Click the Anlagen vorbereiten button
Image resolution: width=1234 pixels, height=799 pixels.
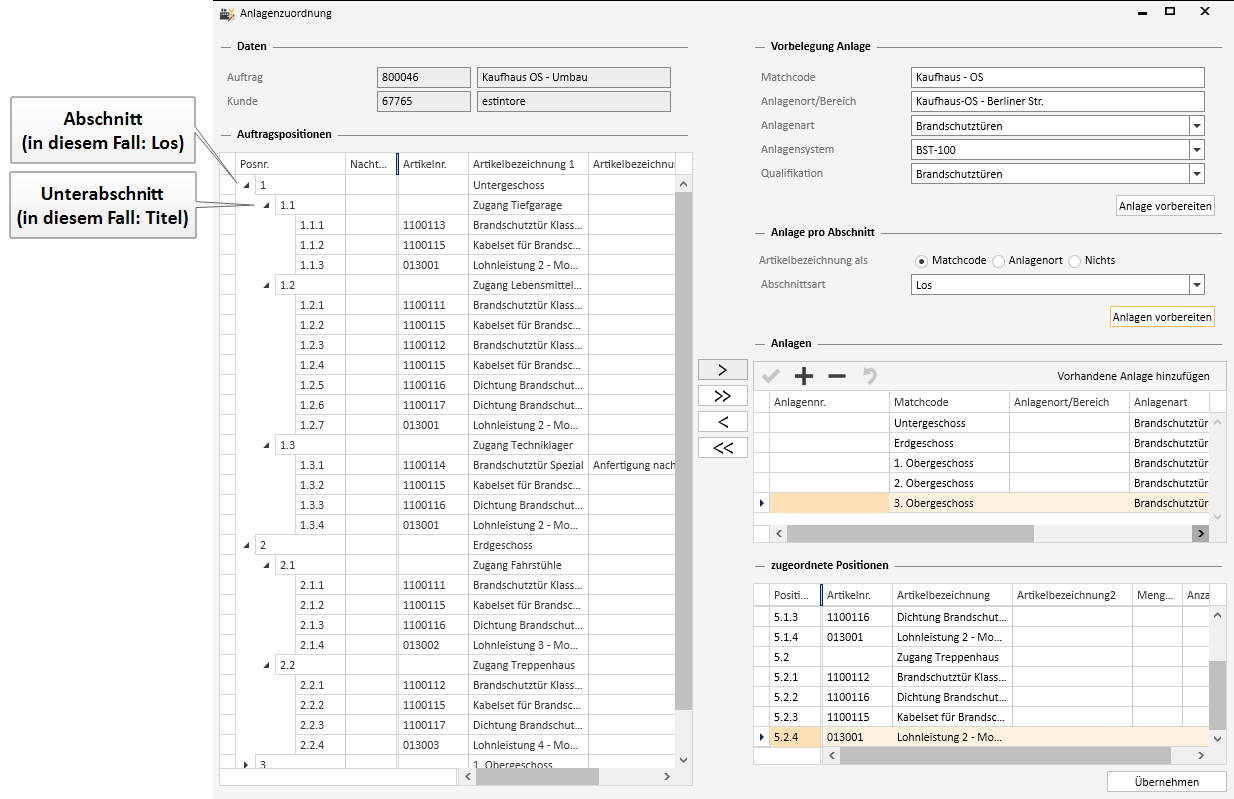tap(1162, 317)
